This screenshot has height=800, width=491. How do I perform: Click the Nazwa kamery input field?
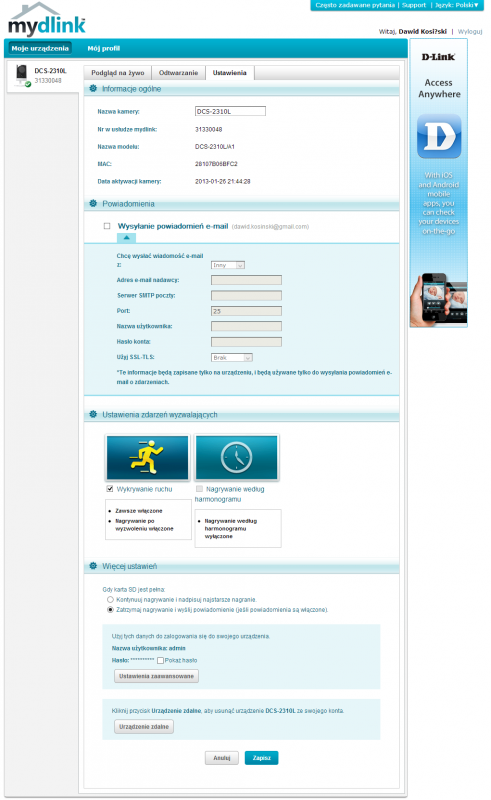click(x=230, y=111)
